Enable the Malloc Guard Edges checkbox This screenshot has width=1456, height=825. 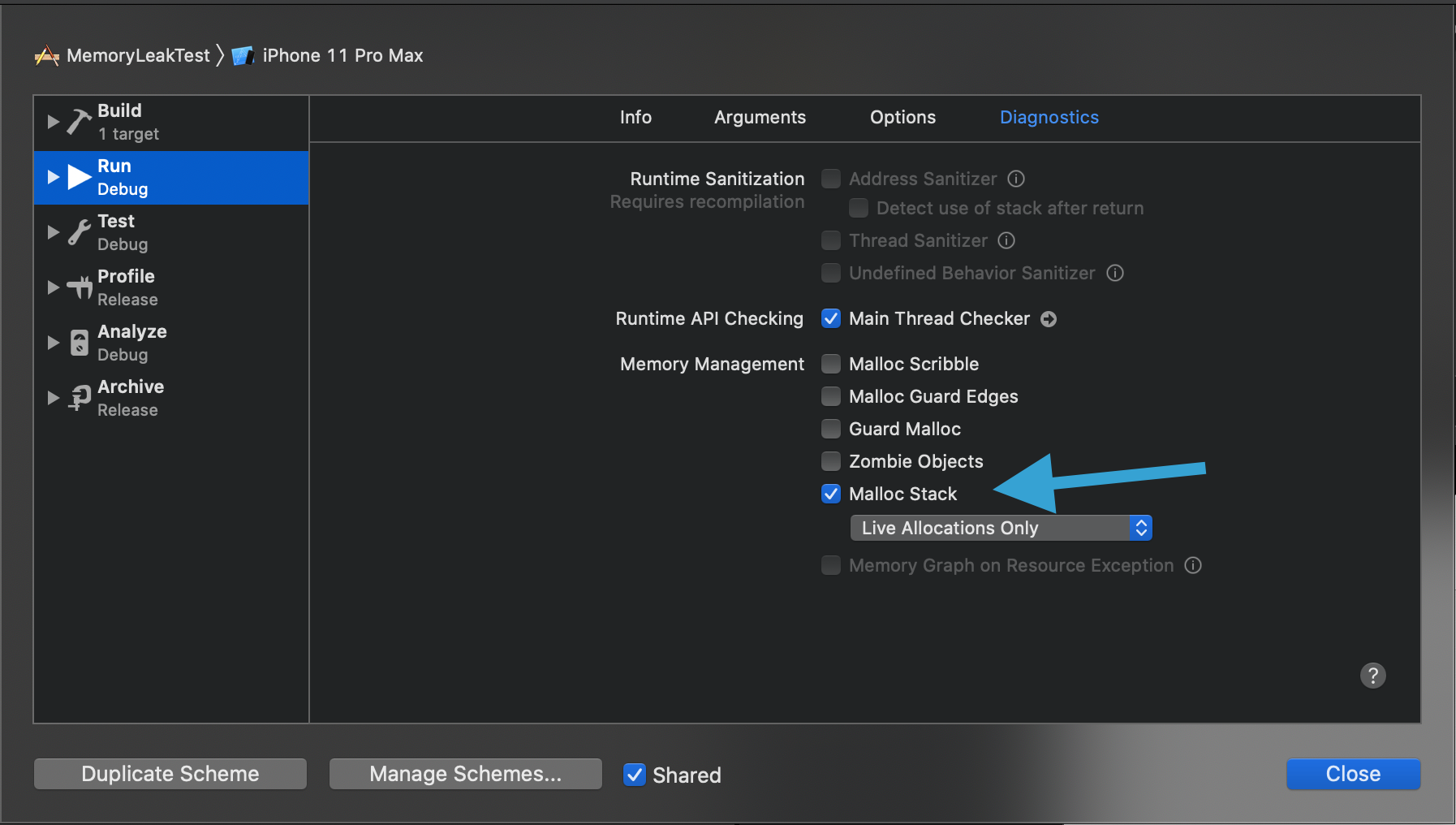coord(831,396)
